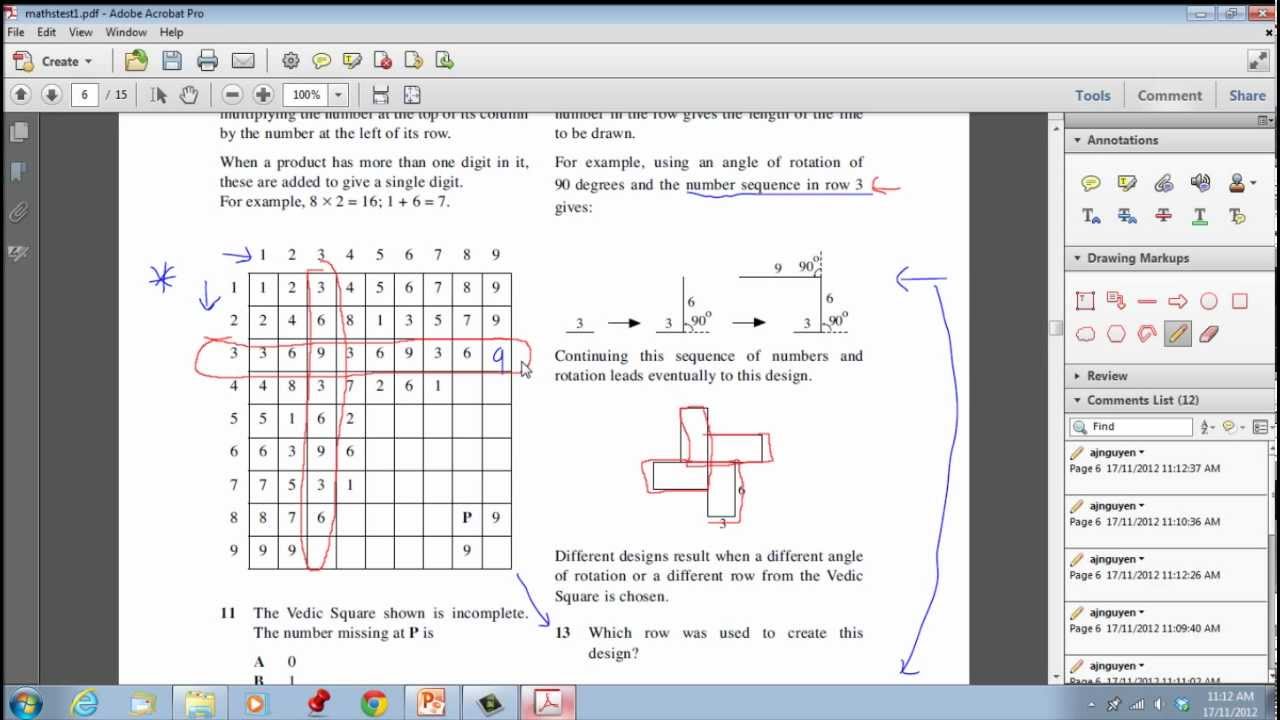Select the Insert Text annotation tool

click(1091, 215)
